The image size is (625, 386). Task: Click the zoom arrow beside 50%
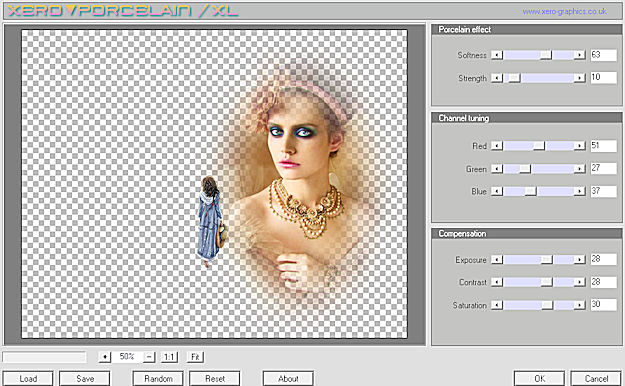coord(104,356)
